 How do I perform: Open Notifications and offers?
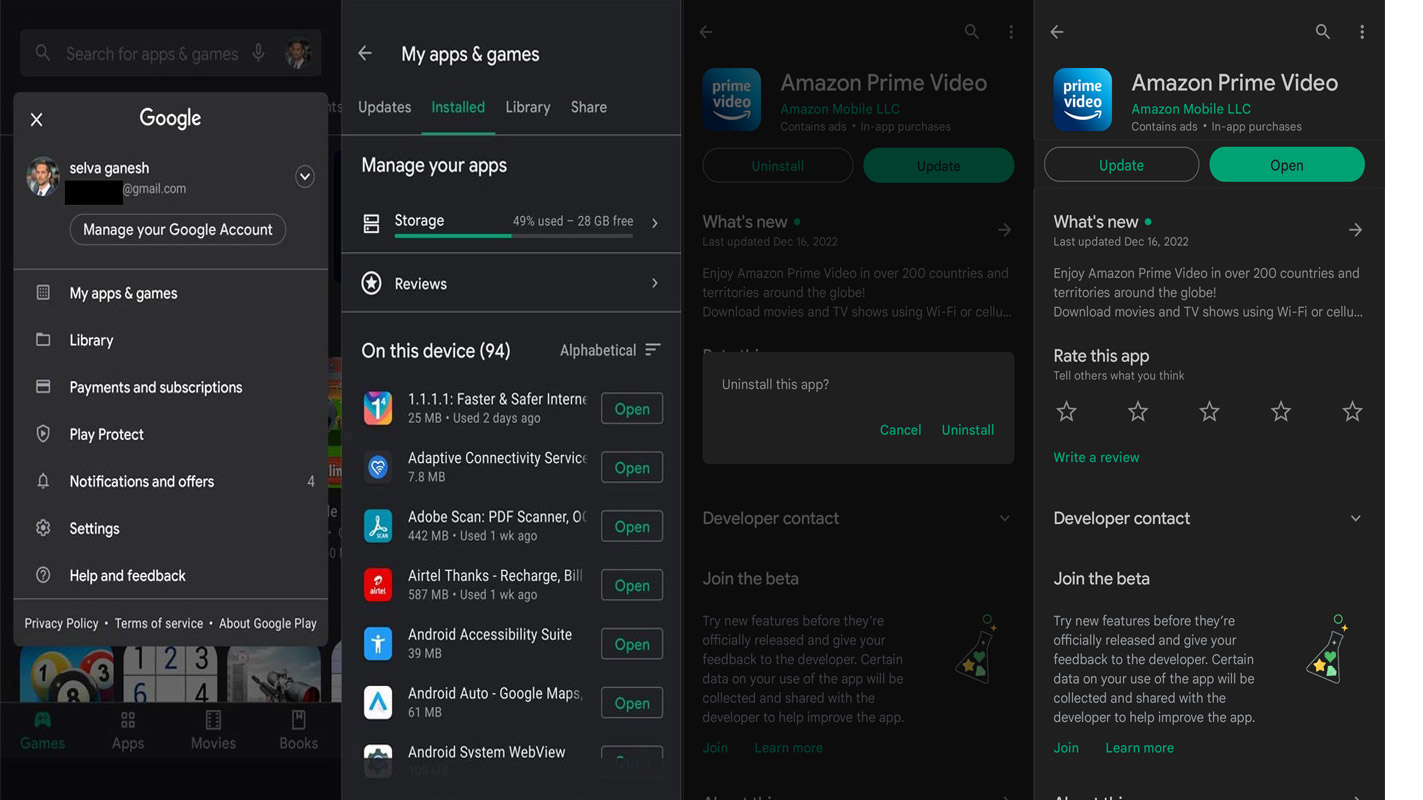(171, 481)
